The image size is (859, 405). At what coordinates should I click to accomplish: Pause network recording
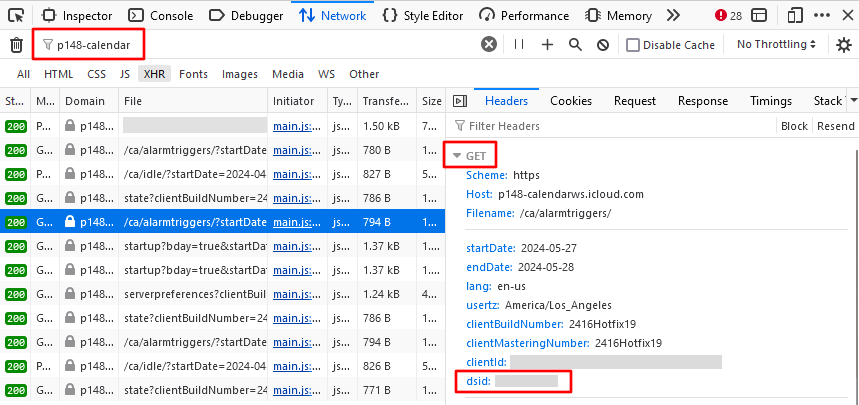point(519,44)
